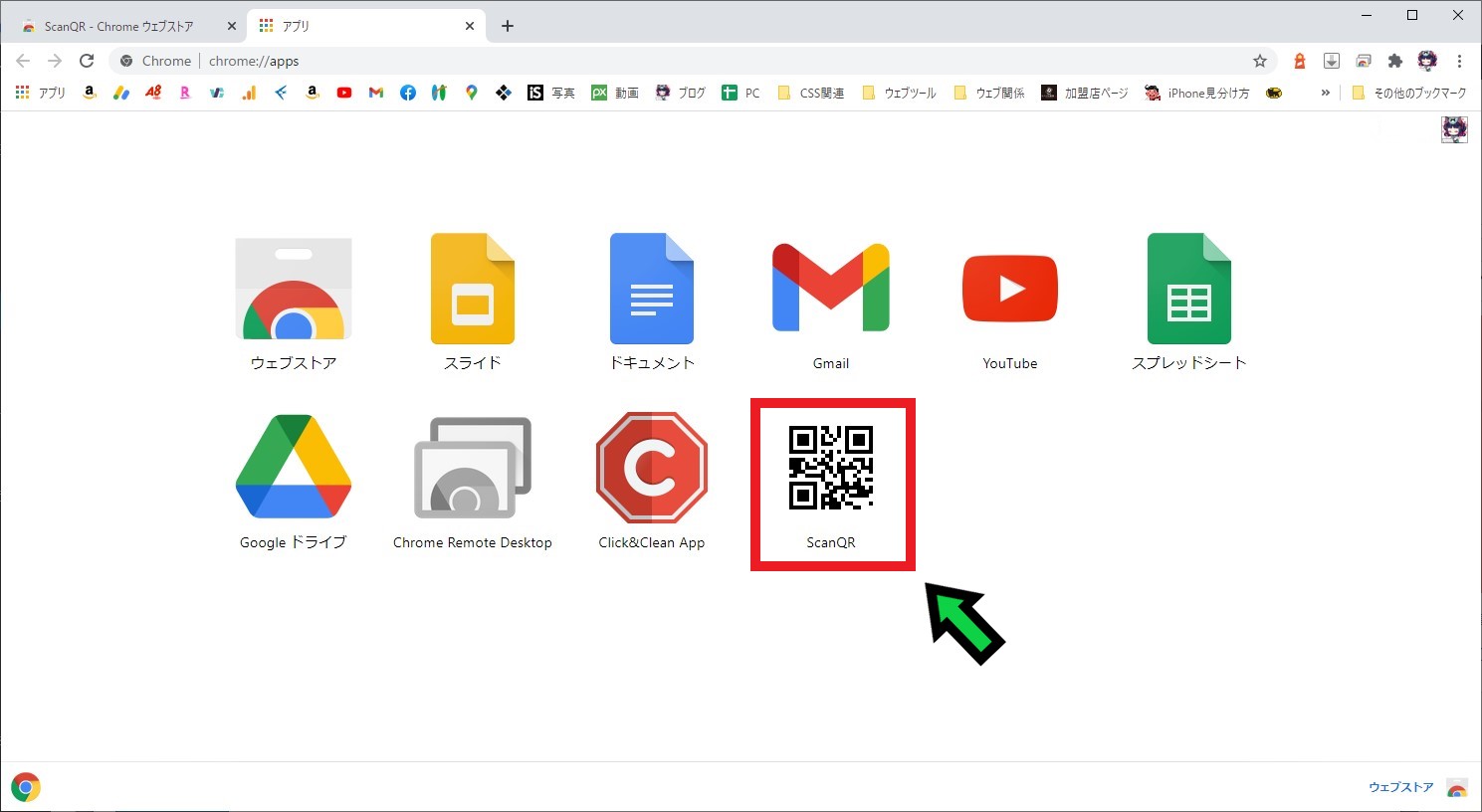The image size is (1482, 812).
Task: Open the downloads icon in the toolbar
Action: (x=1331, y=61)
